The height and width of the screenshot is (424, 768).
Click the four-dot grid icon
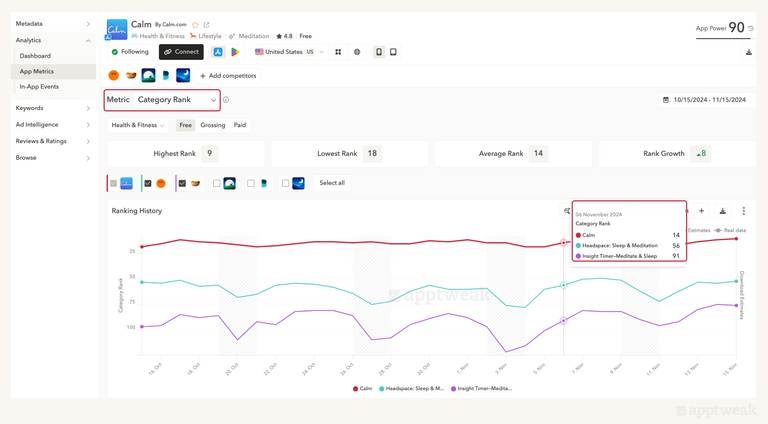(x=338, y=52)
